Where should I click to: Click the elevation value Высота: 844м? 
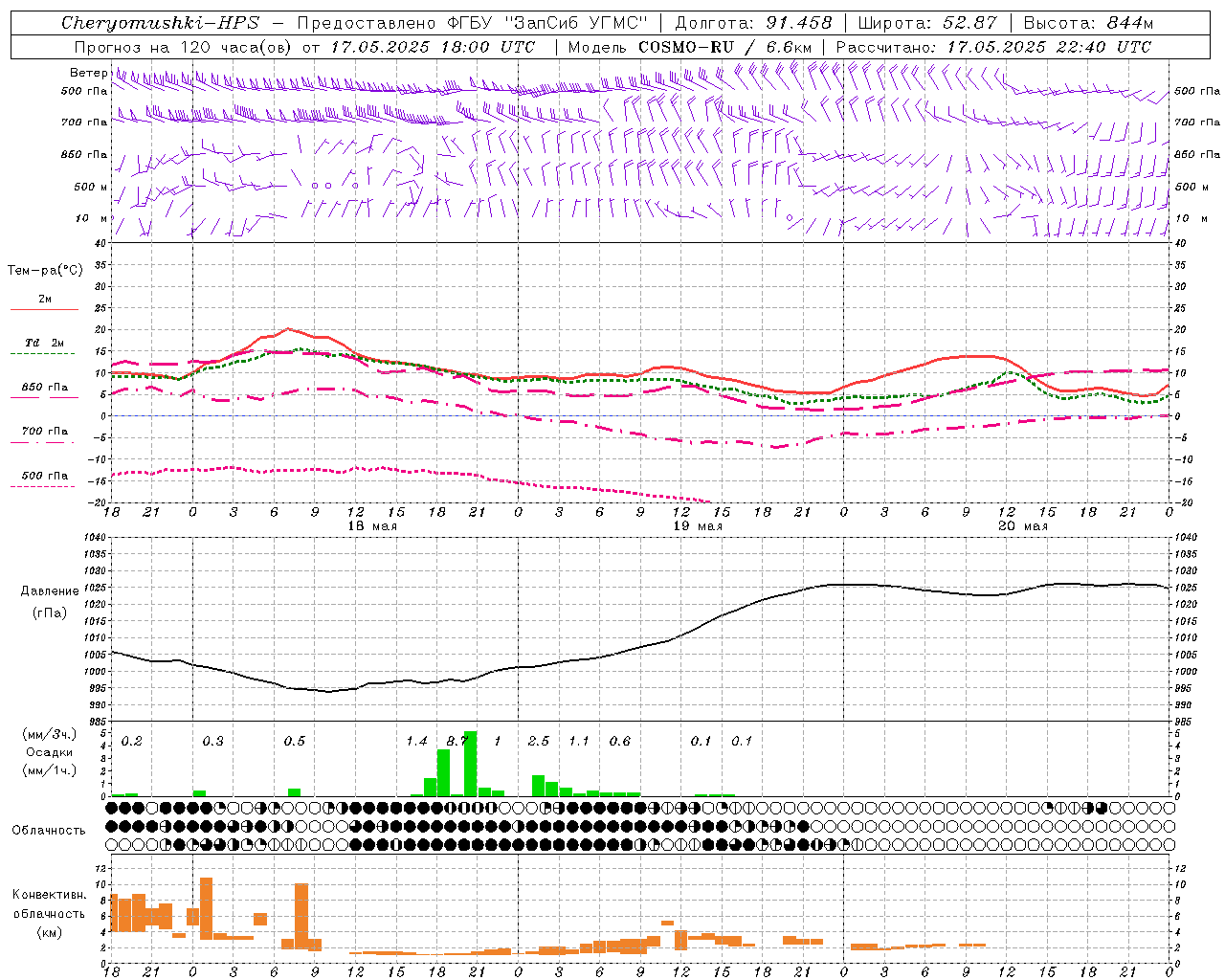click(1088, 23)
